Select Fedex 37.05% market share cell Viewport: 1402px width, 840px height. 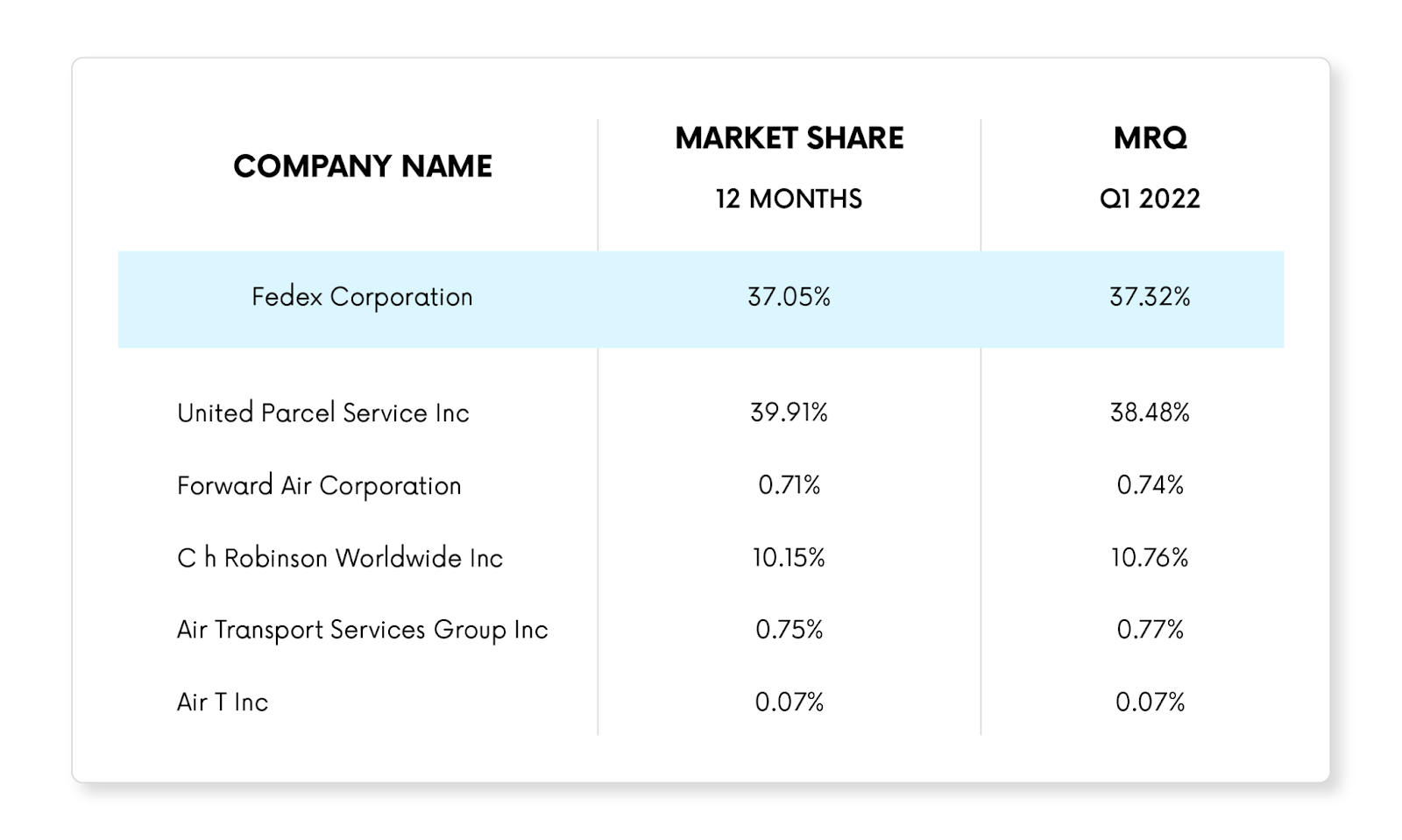click(789, 297)
